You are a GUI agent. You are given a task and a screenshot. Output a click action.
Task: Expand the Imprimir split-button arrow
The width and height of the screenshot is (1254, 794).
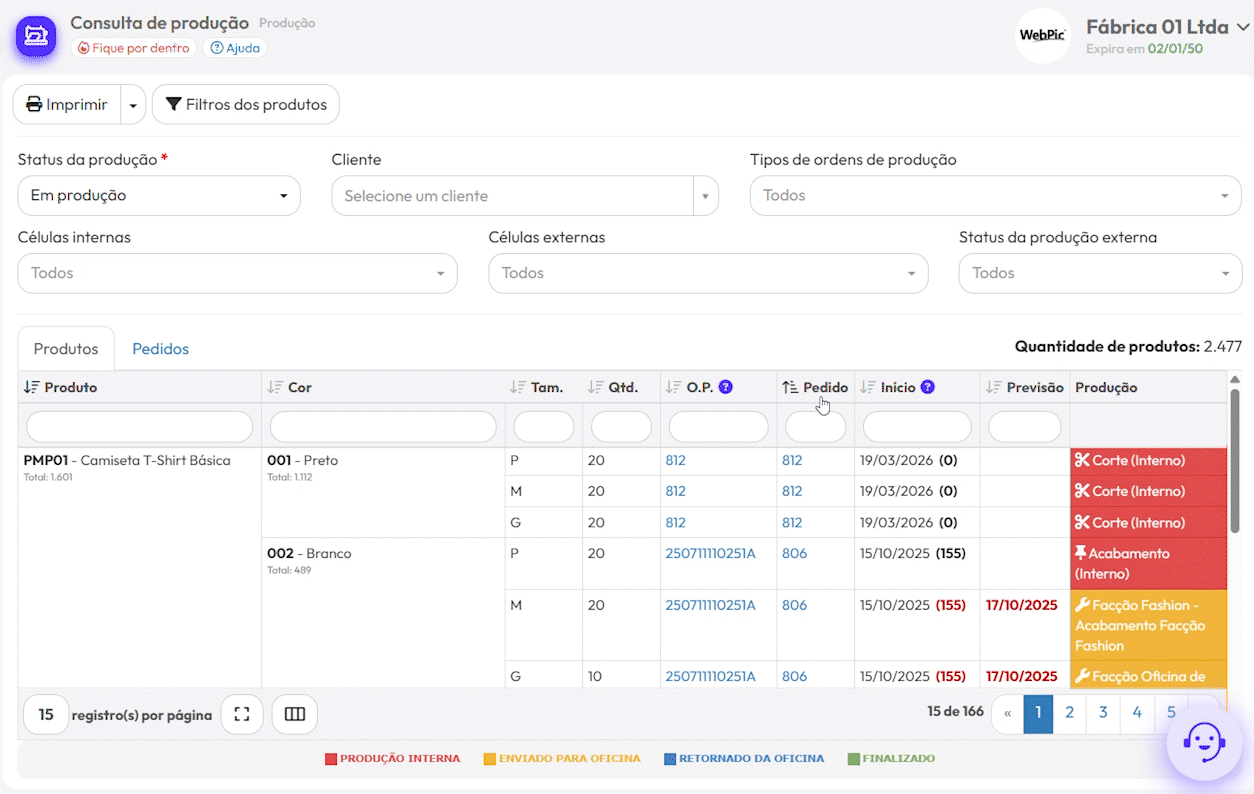click(x=133, y=105)
